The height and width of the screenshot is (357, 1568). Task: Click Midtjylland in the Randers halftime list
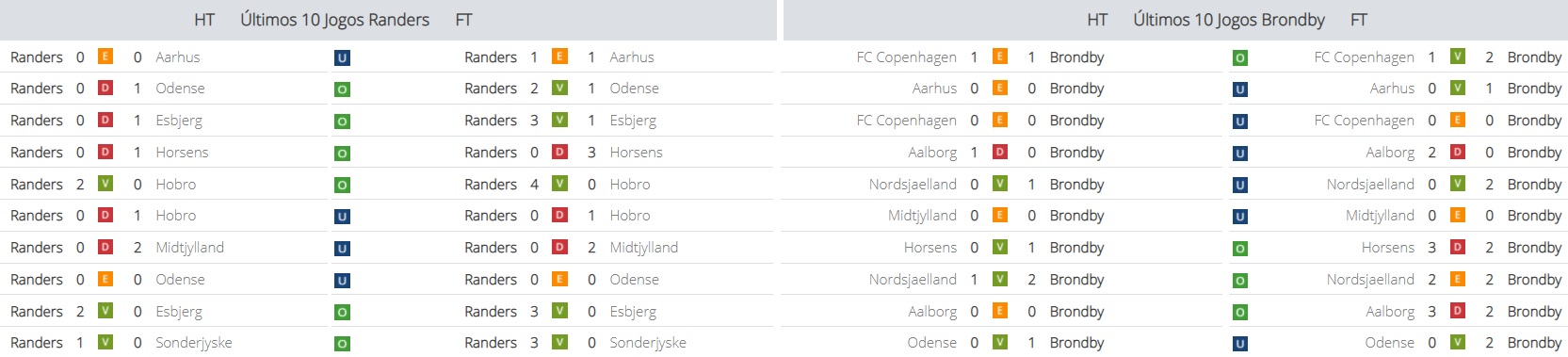189,248
